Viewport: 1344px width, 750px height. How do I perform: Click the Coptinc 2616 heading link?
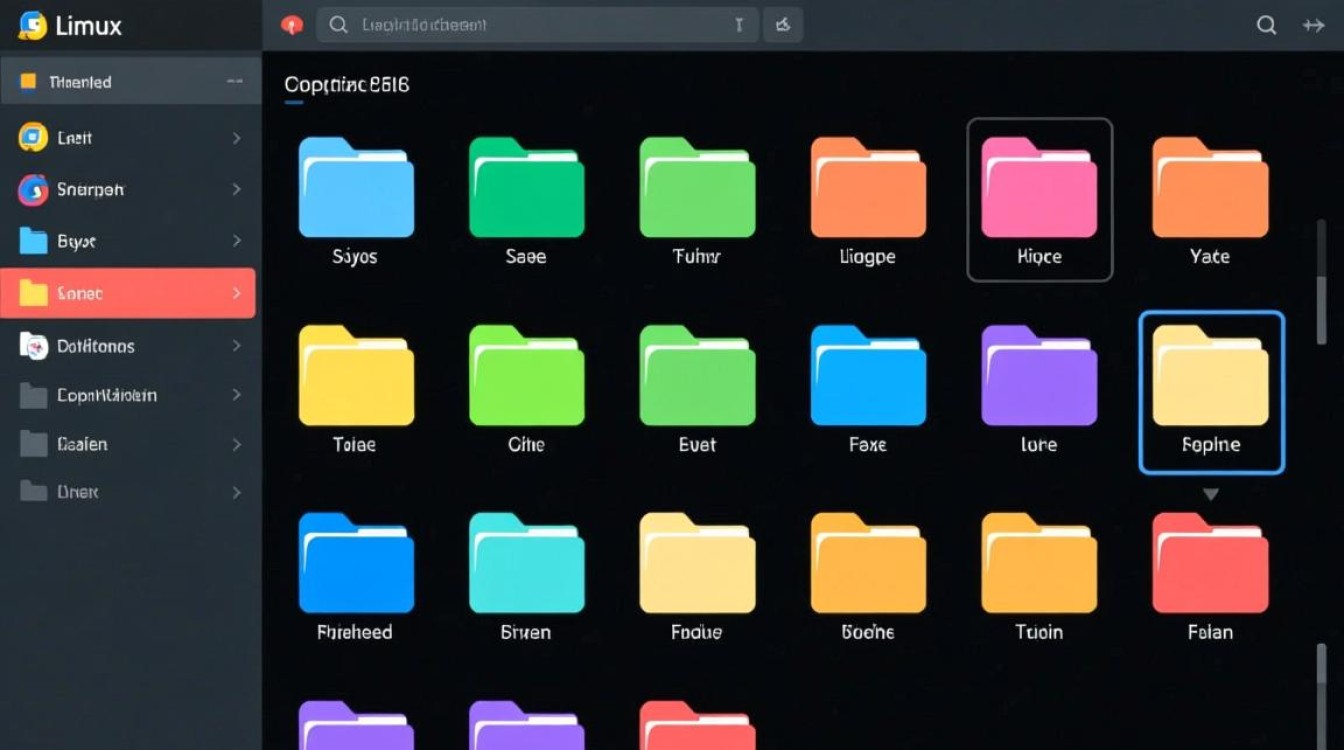(345, 84)
